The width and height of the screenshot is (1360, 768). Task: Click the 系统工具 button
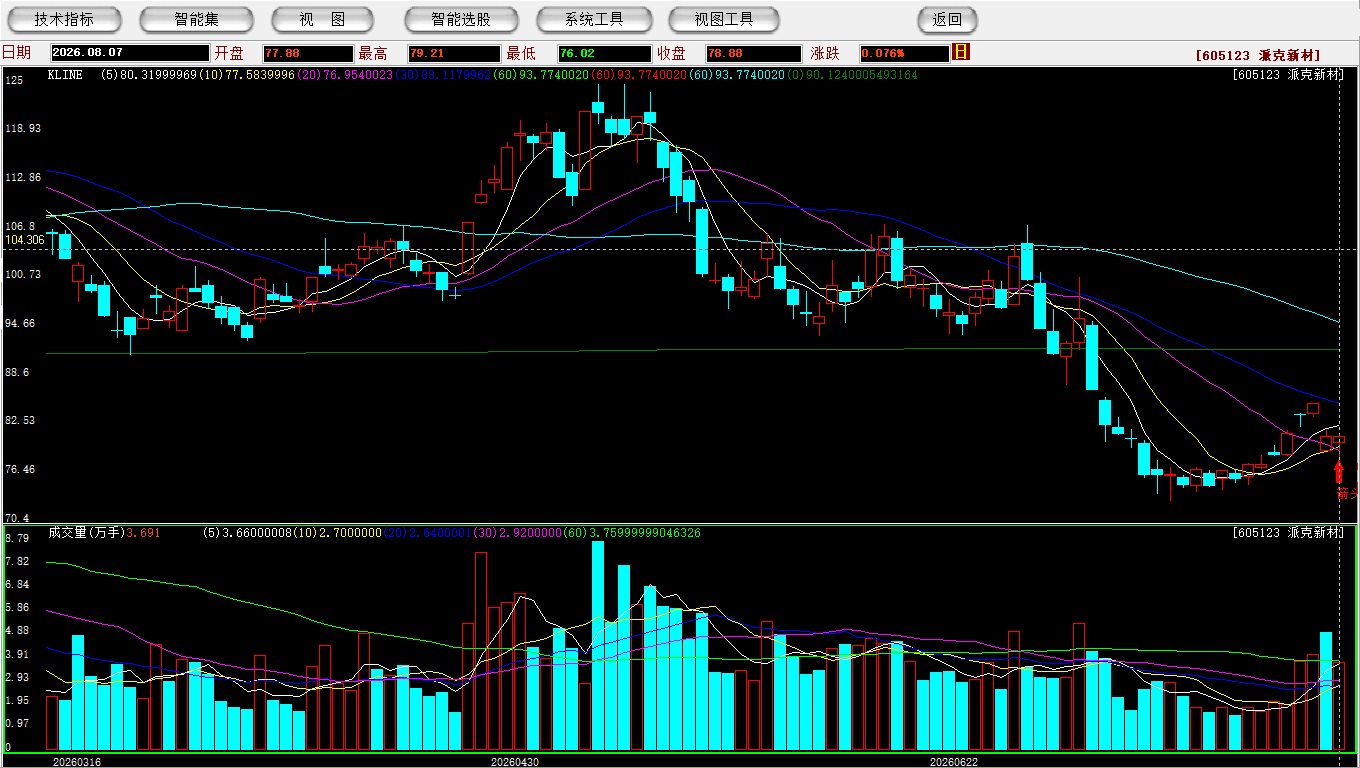pyautogui.click(x=594, y=19)
